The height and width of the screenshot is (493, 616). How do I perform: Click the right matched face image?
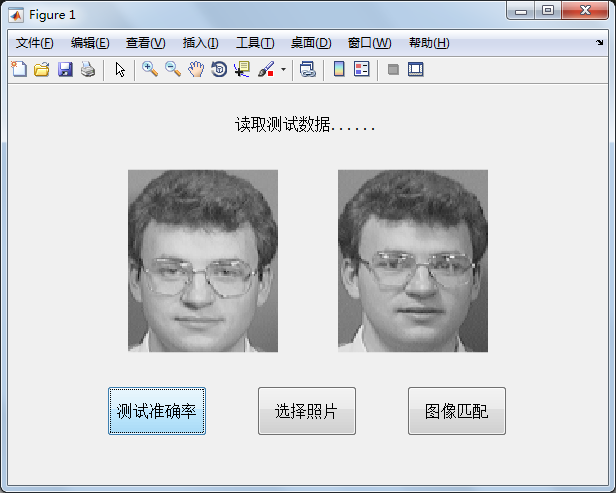(x=413, y=261)
